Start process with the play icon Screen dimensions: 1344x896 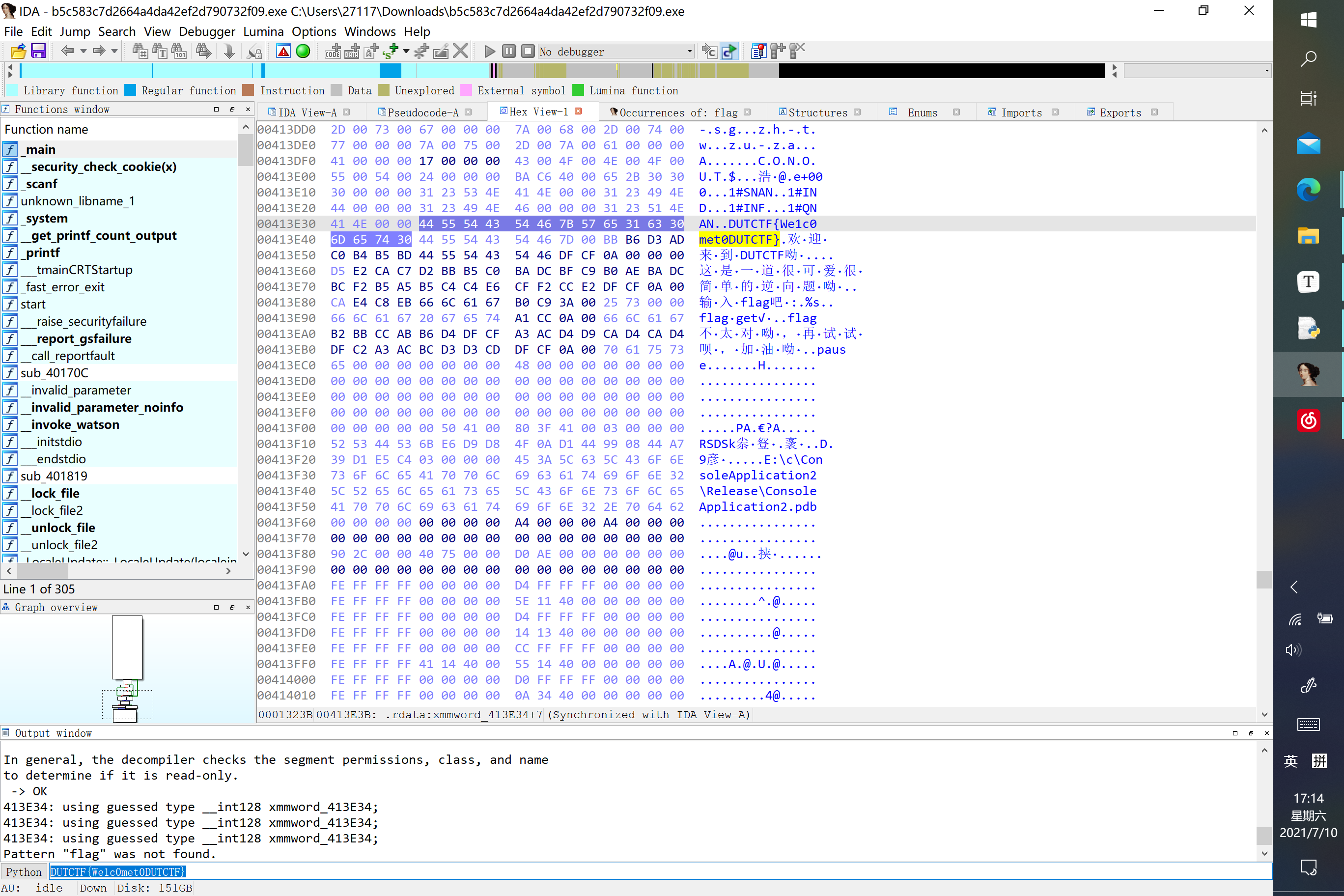point(489,52)
